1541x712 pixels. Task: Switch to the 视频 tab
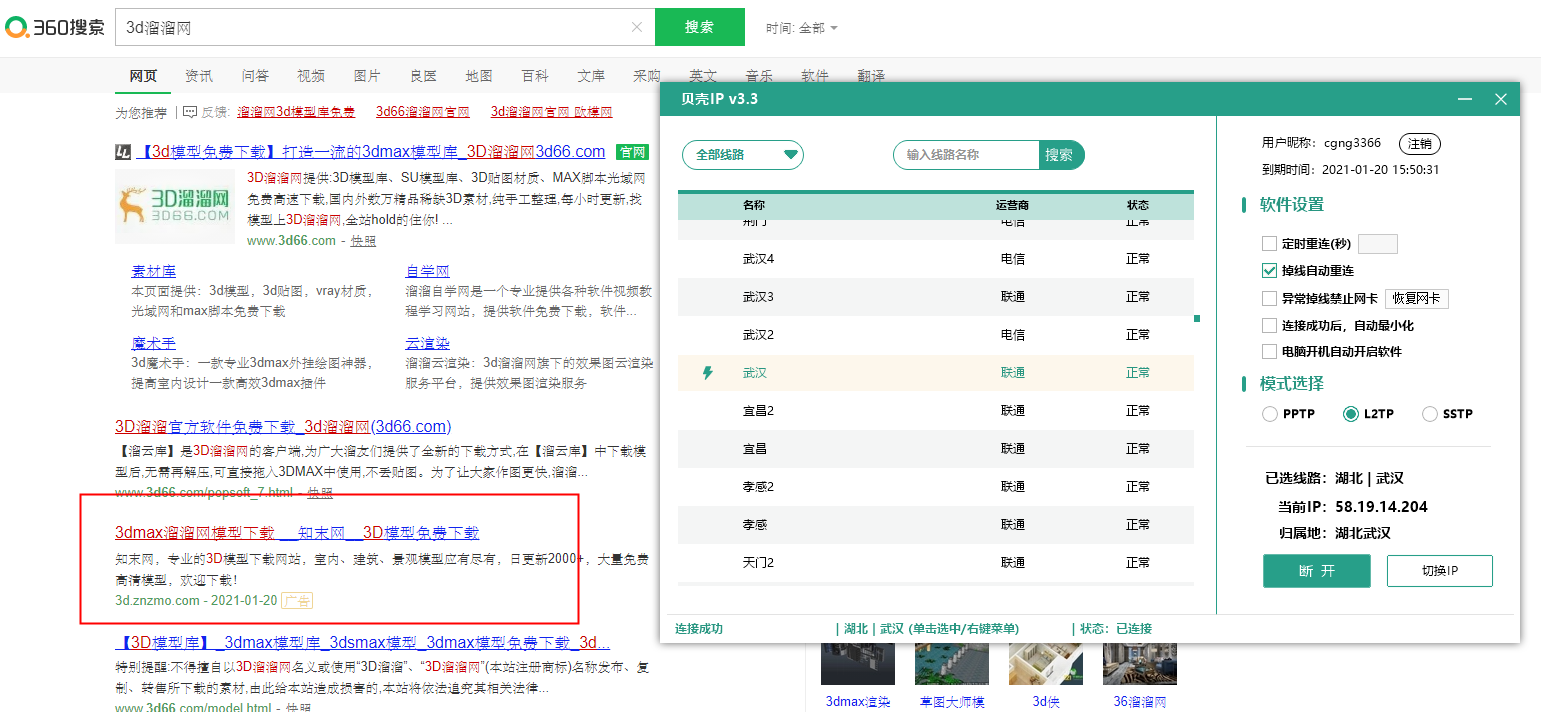[311, 76]
